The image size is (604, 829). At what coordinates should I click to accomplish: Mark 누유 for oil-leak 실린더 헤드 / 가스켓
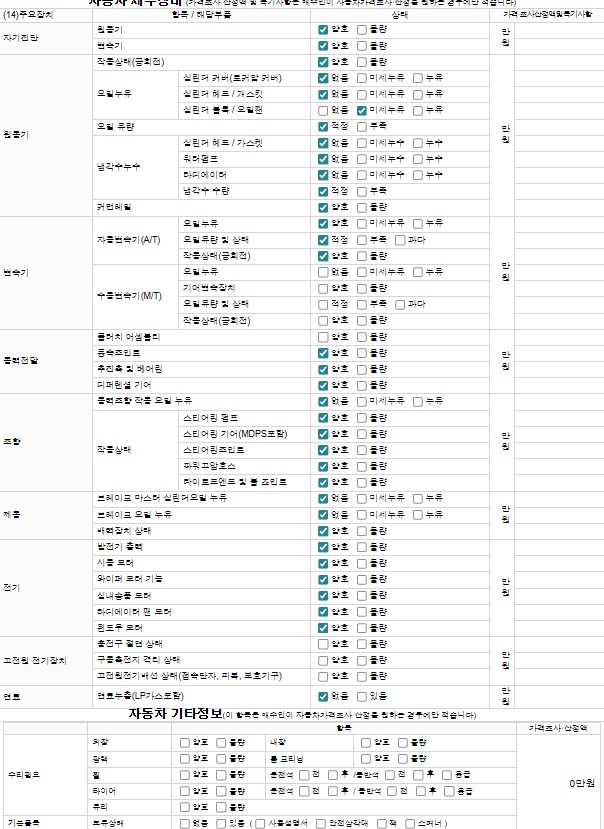pos(418,95)
